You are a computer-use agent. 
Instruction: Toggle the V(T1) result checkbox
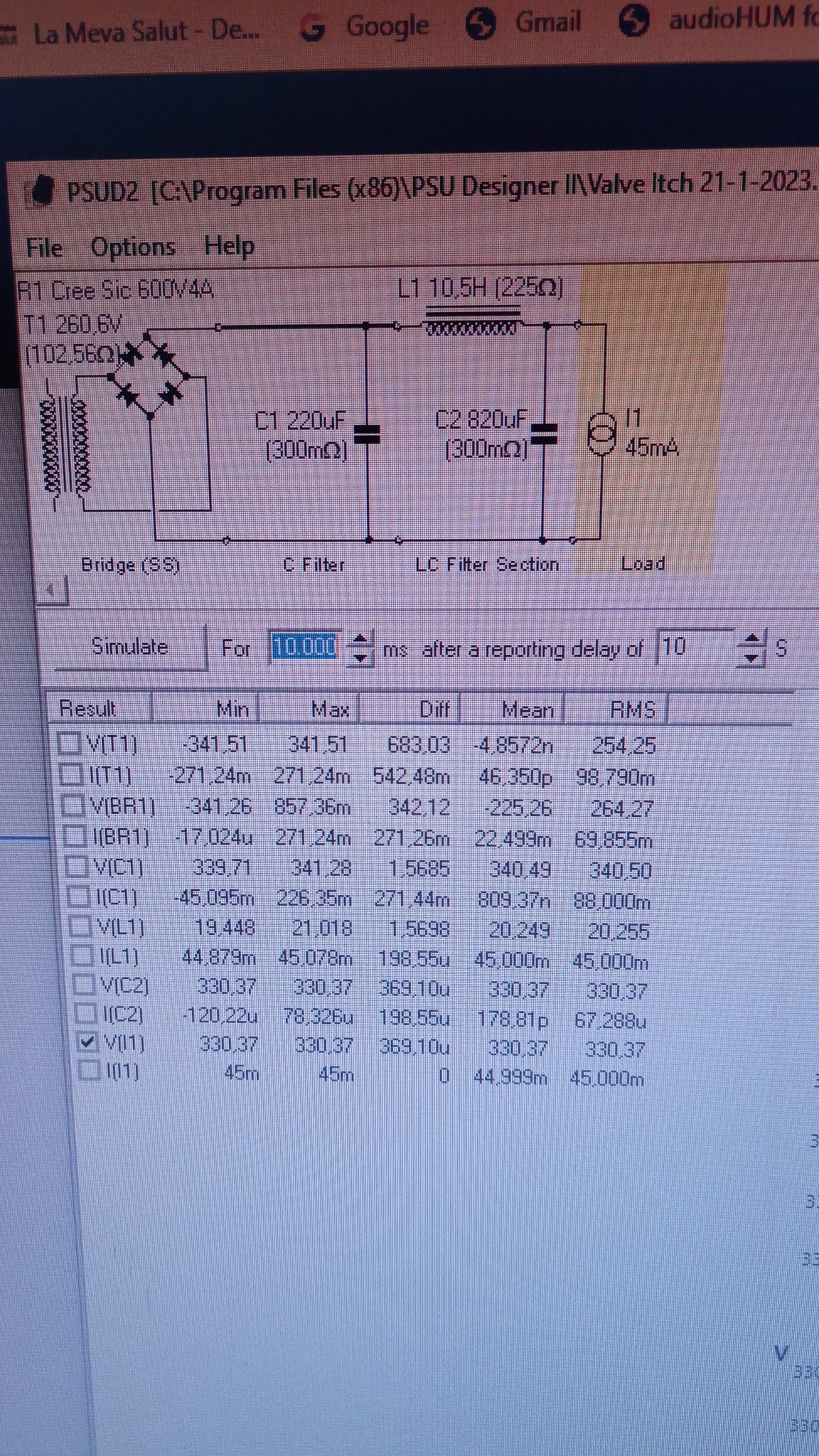pyautogui.click(x=69, y=744)
